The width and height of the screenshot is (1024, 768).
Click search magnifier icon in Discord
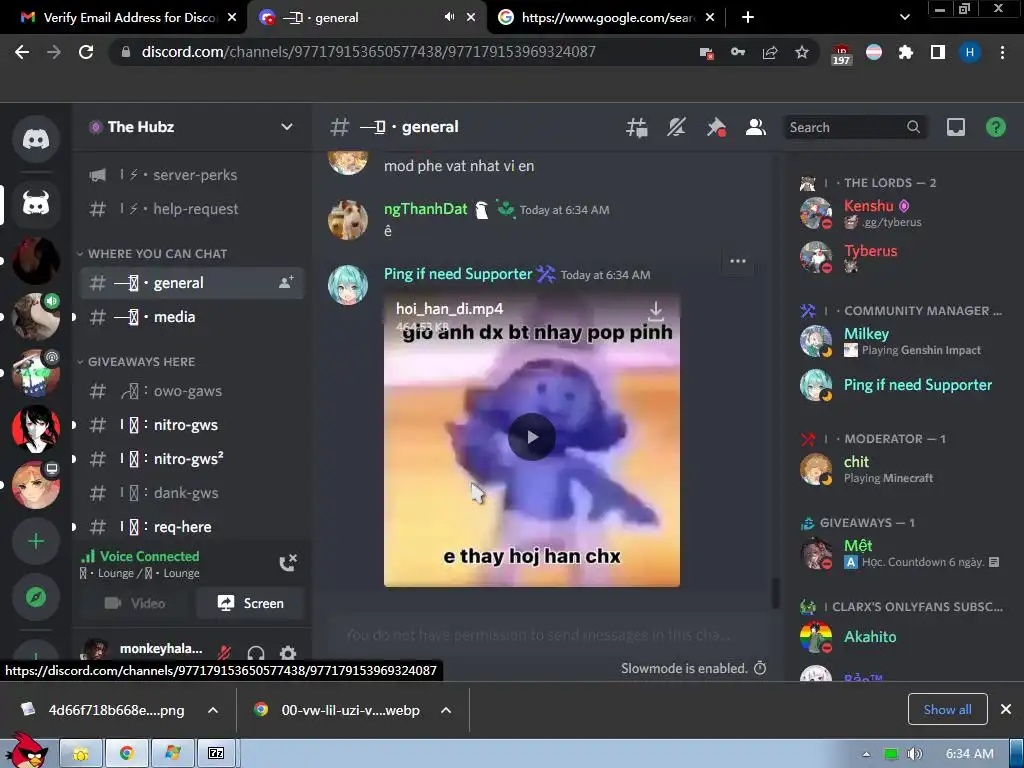tap(914, 127)
